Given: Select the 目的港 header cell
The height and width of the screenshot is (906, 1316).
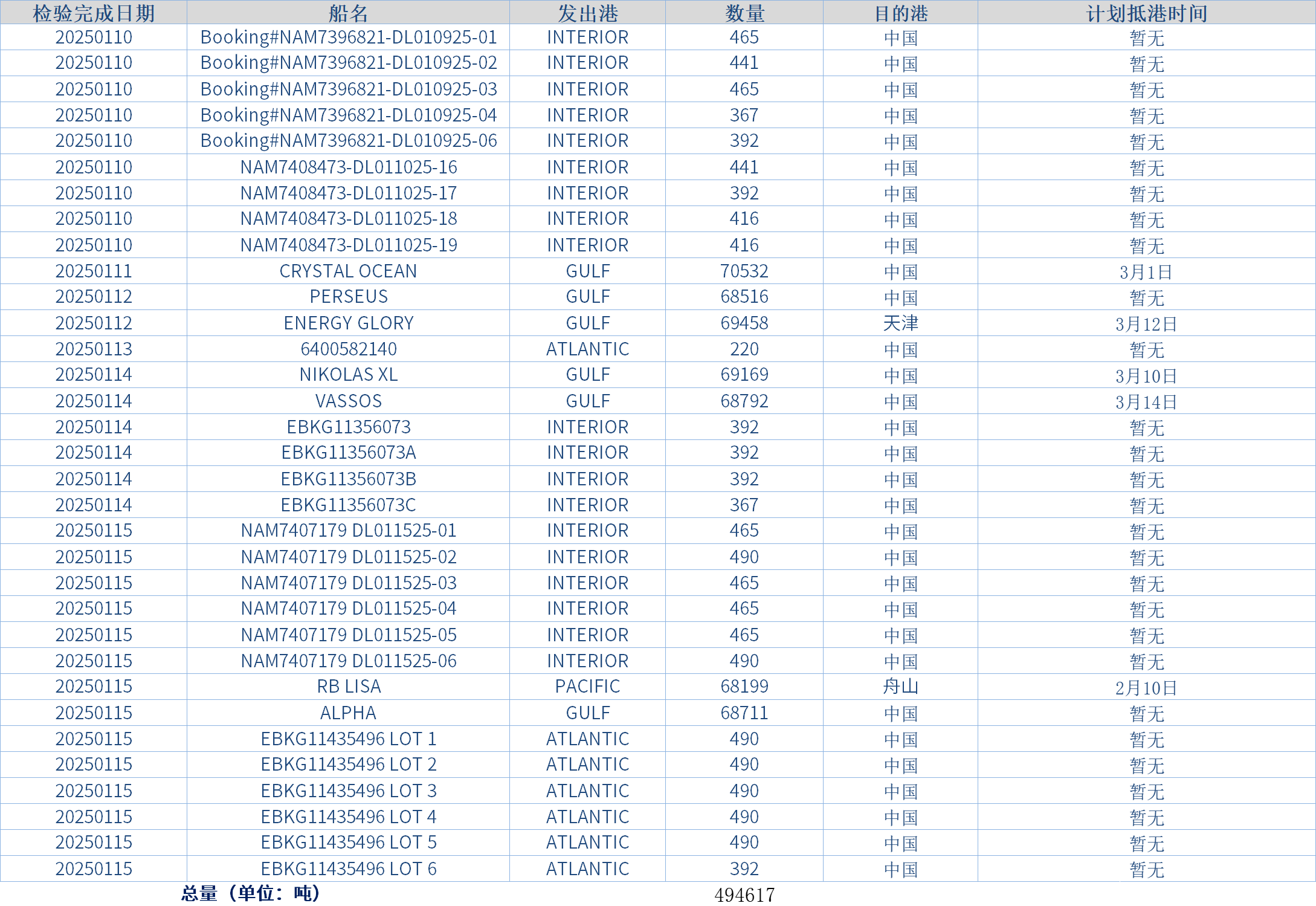Looking at the screenshot, I should click(x=900, y=13).
